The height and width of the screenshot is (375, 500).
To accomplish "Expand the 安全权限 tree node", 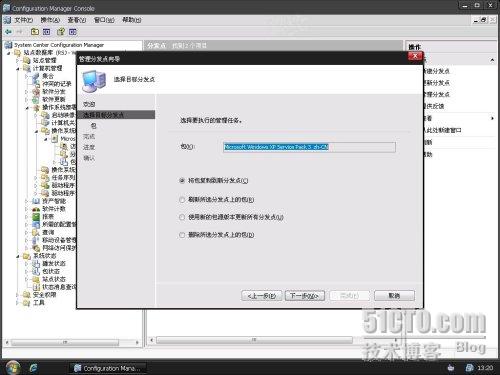I will click(18, 295).
